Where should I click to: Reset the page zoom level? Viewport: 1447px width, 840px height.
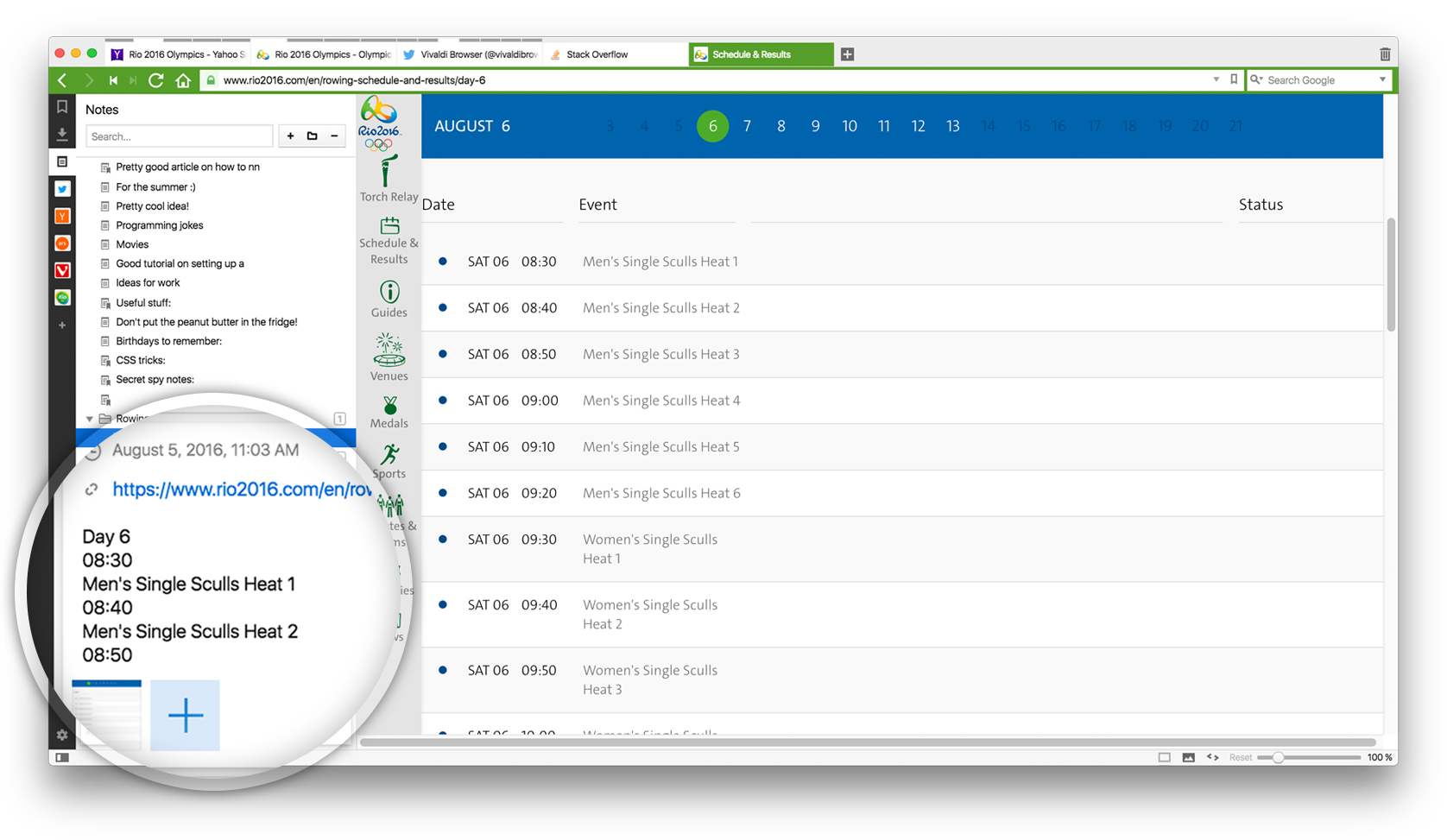(x=1241, y=757)
